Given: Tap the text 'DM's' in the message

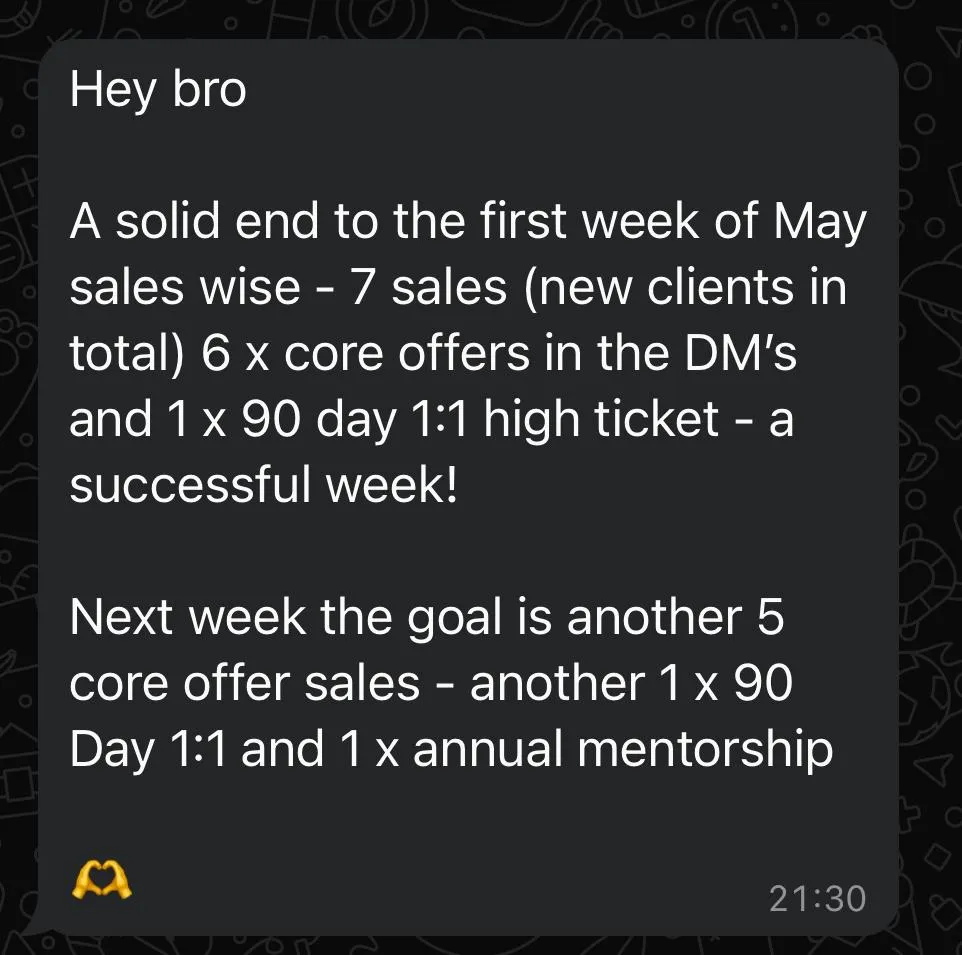Looking at the screenshot, I should click(740, 353).
